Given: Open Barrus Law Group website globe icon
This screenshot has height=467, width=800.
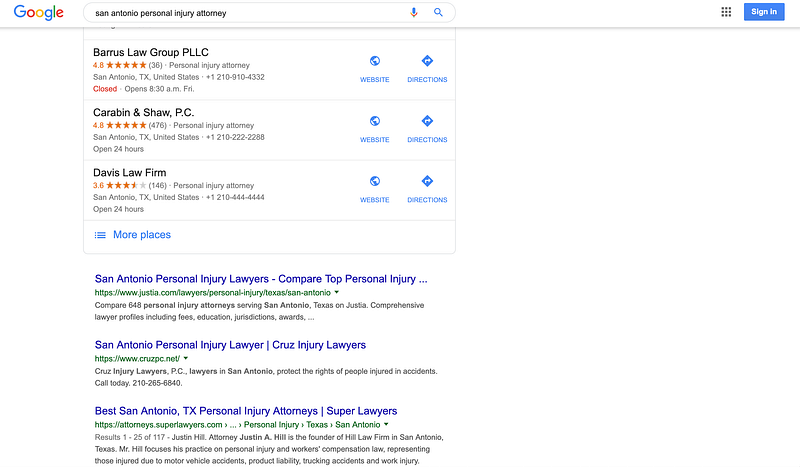Looking at the screenshot, I should (374, 61).
